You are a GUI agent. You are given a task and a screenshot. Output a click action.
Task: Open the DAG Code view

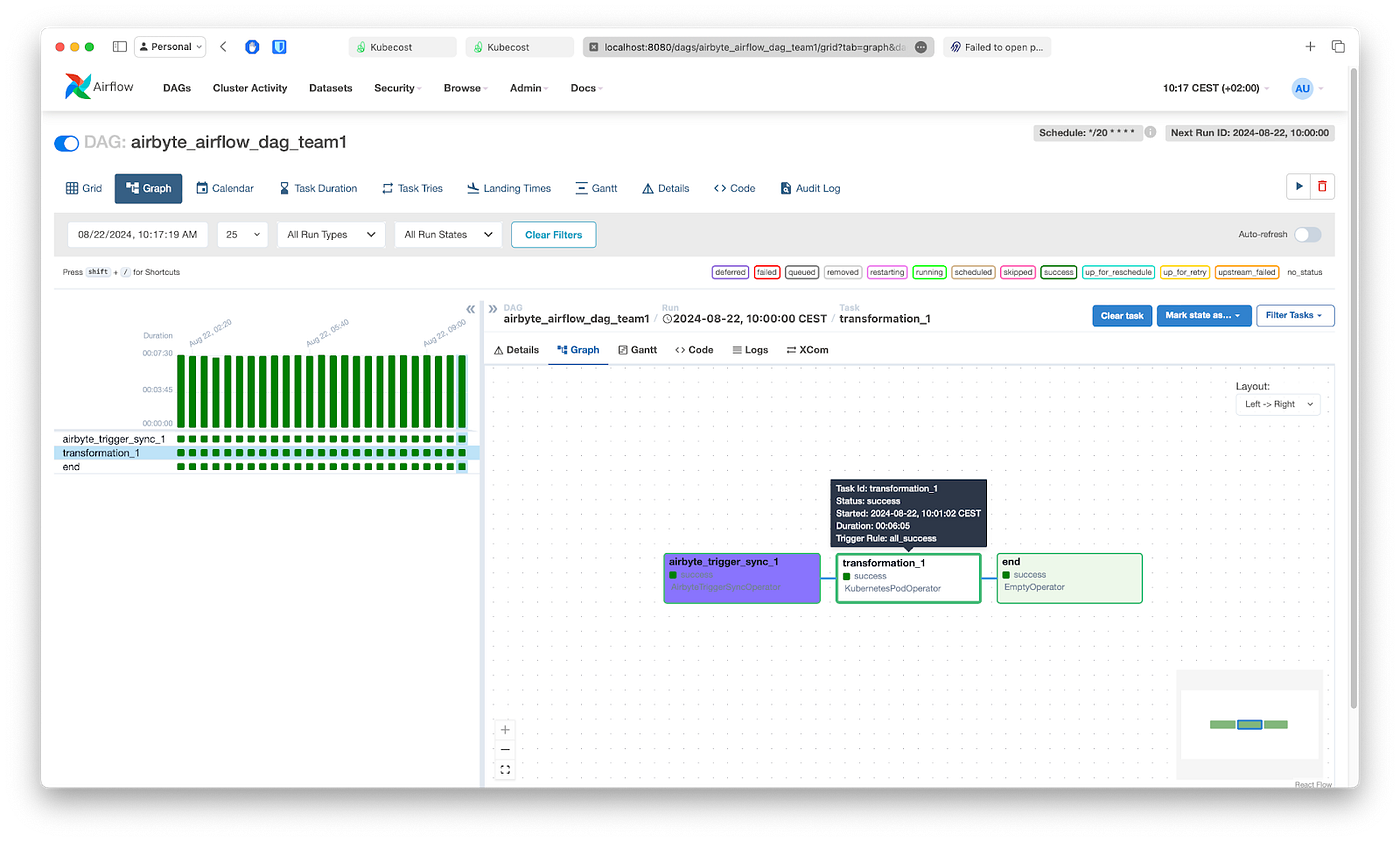(x=734, y=188)
